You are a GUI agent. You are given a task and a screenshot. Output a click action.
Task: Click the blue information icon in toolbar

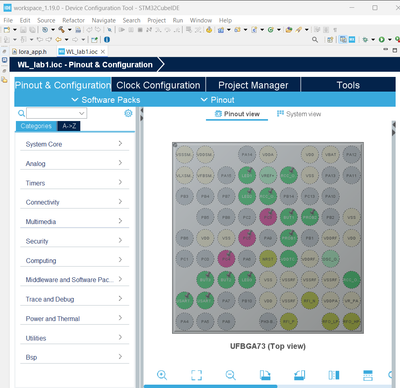(107, 39)
